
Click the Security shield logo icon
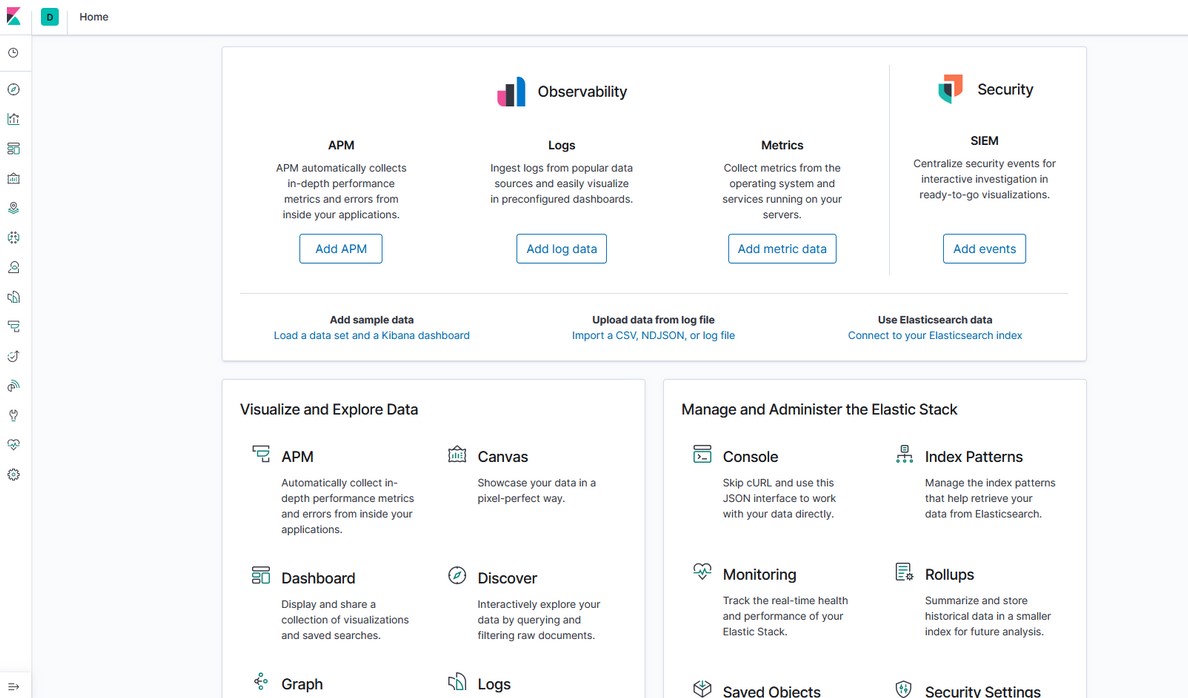(950, 89)
